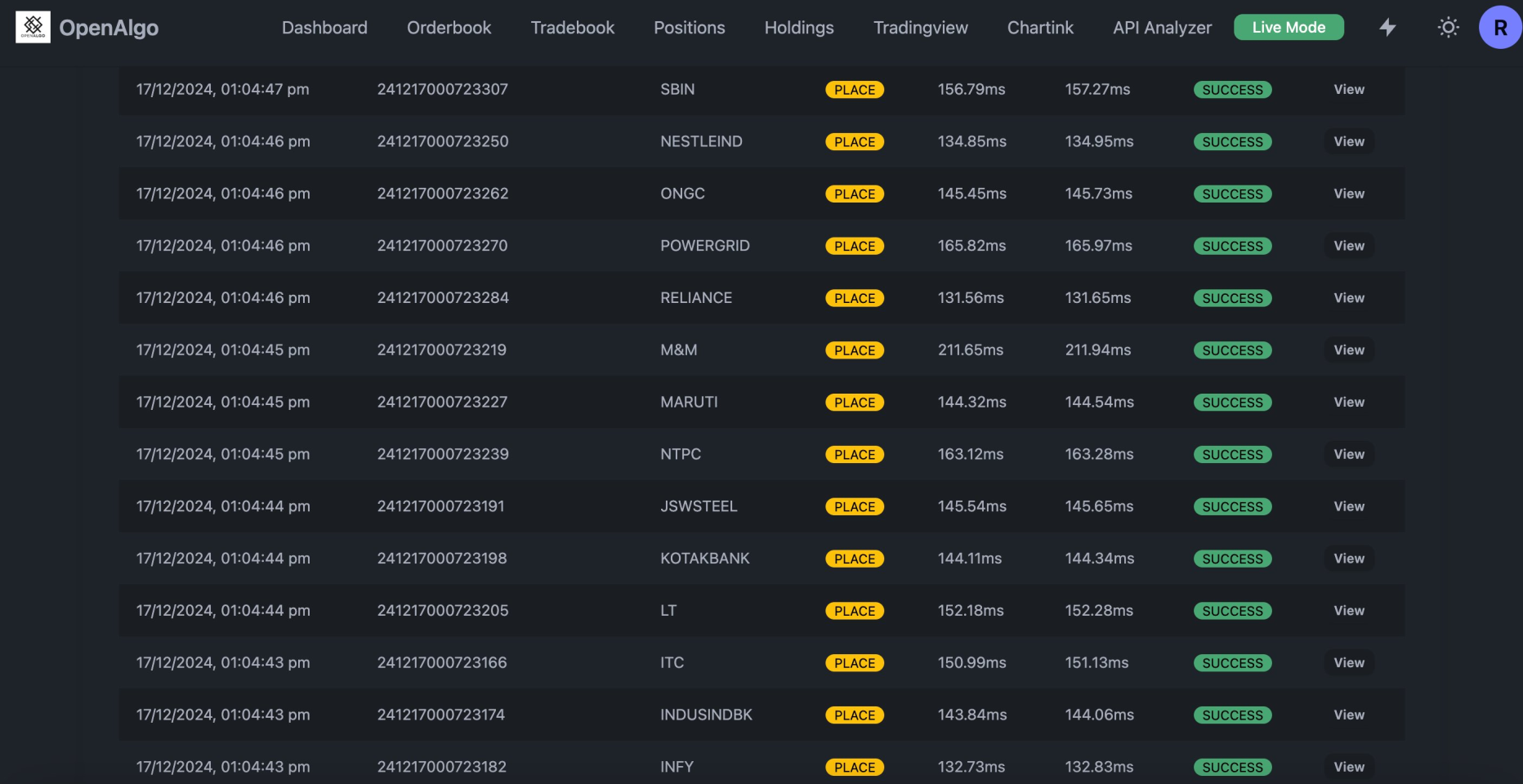
Task: View details for the NESTLEIND order
Action: pos(1349,141)
